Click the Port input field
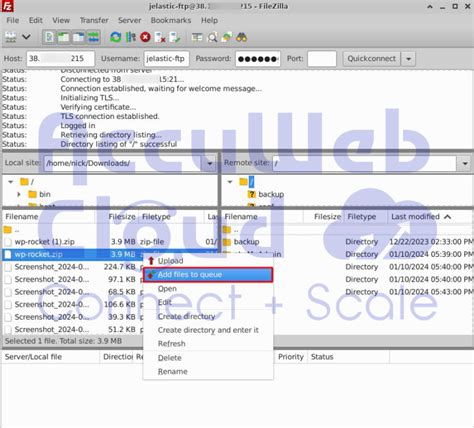Viewport: 474px width, 428px height. 322,59
